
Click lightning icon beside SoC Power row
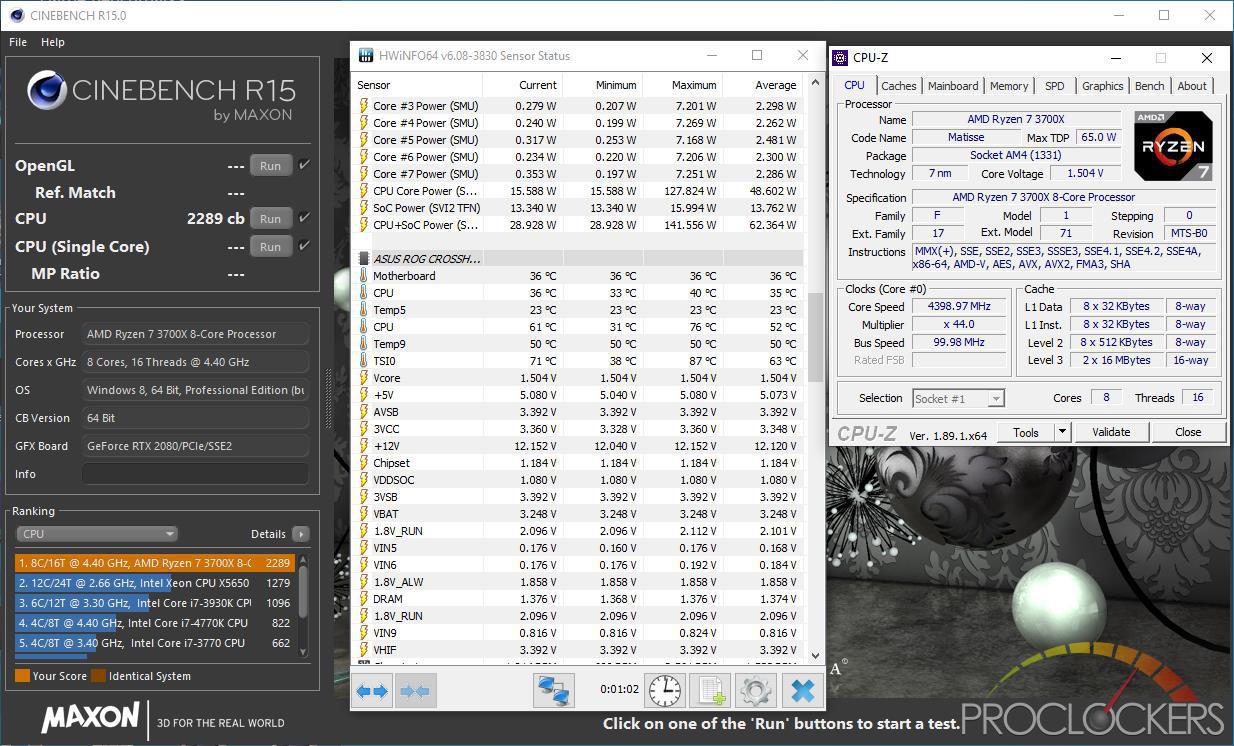pyautogui.click(x=364, y=208)
